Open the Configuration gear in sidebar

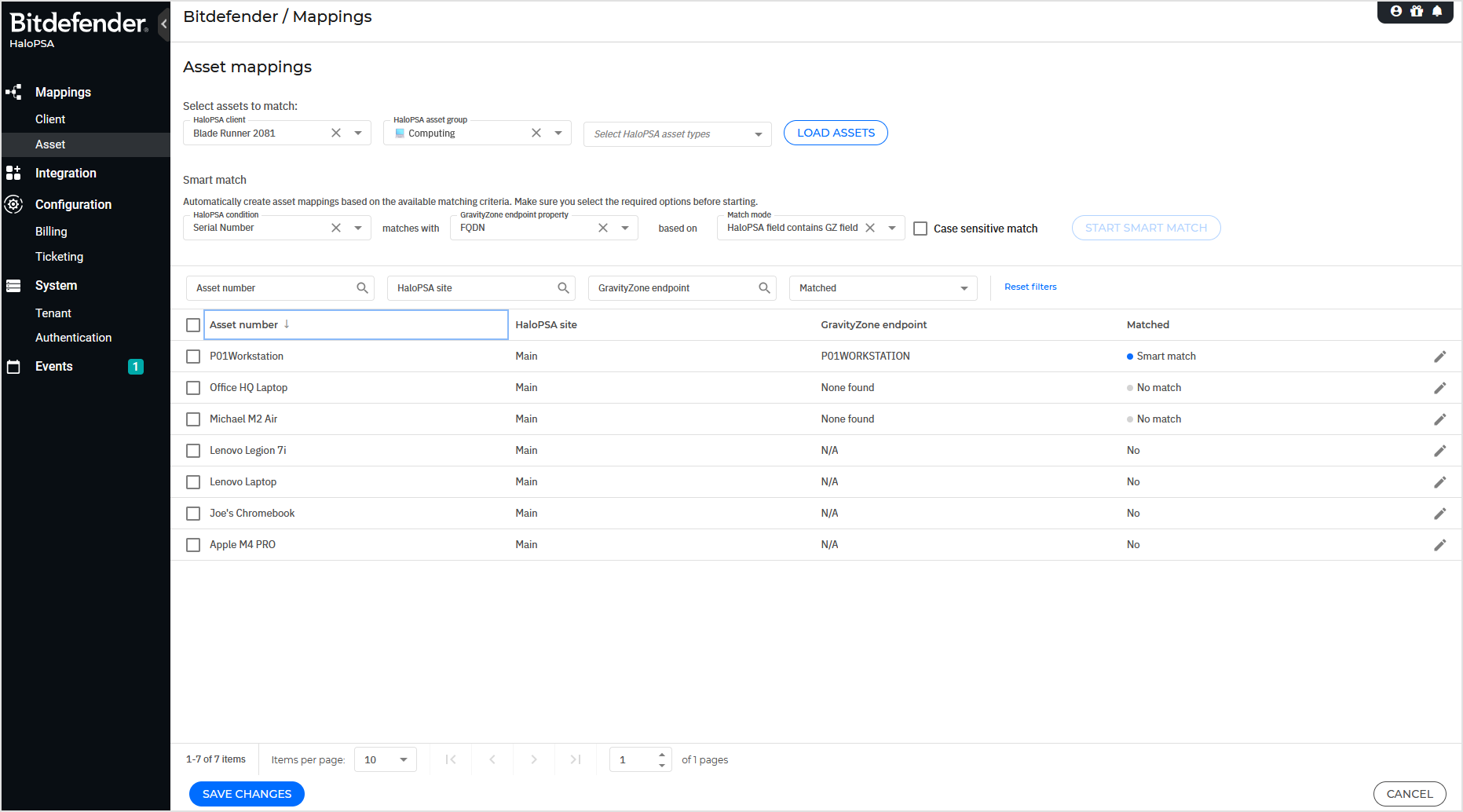tap(13, 204)
